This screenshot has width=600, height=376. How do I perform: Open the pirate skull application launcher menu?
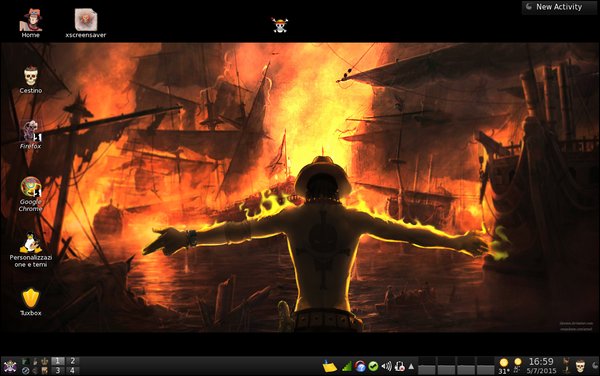[x=10, y=366]
